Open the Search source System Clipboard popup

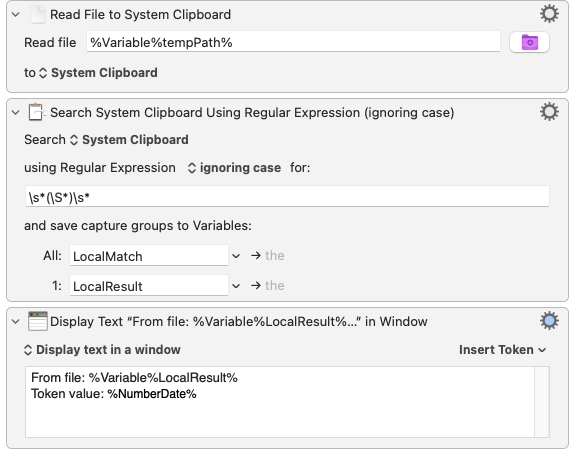coord(129,140)
